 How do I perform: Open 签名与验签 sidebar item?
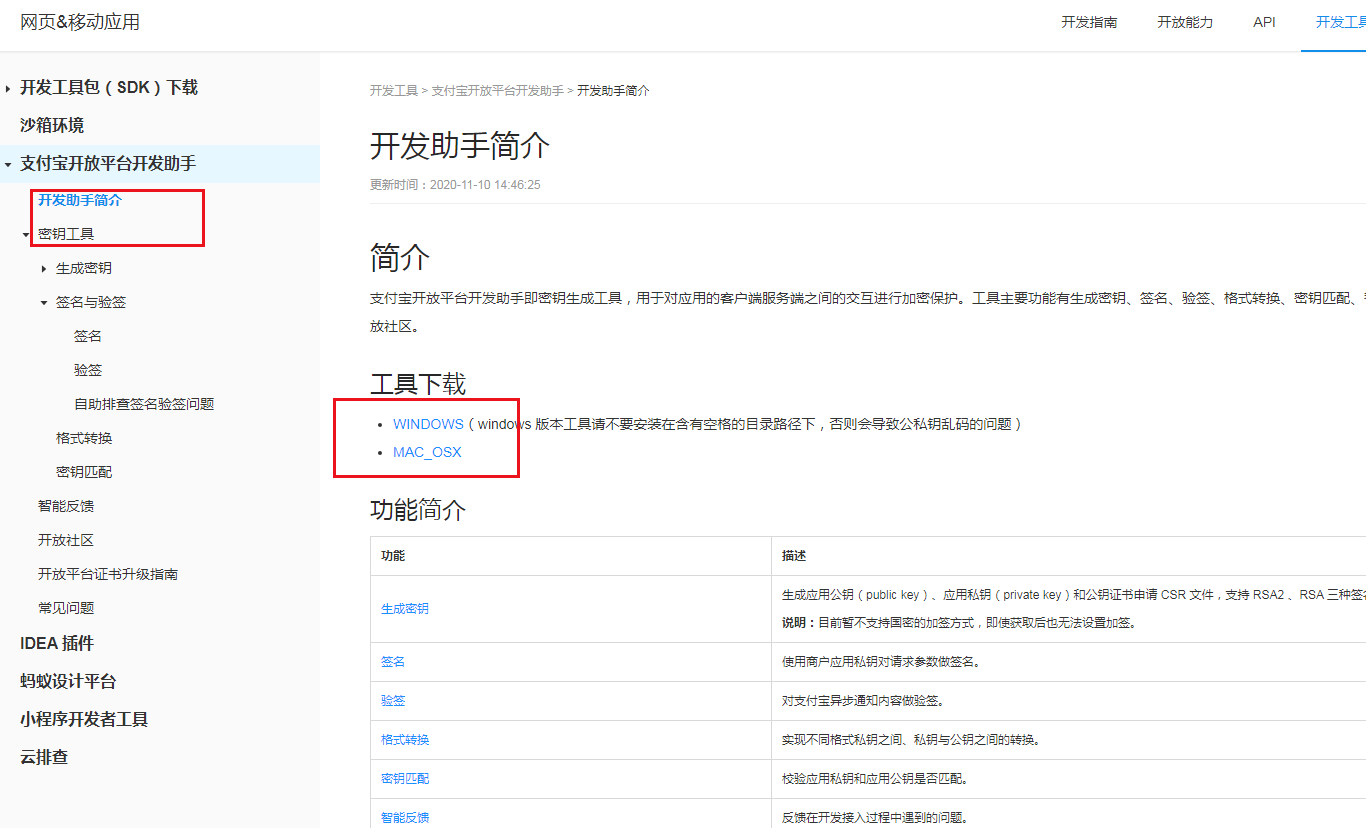[91, 302]
